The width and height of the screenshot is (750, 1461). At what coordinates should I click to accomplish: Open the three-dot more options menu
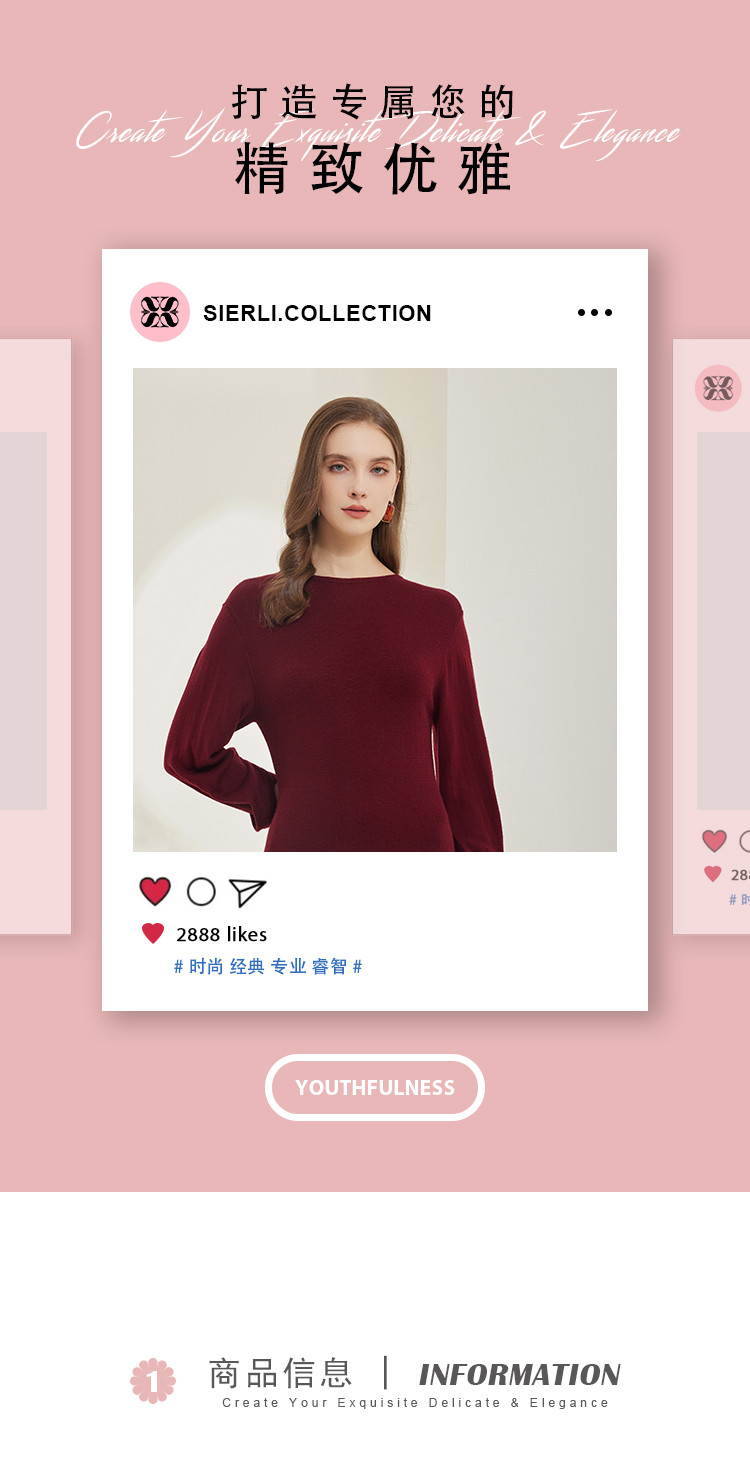click(x=595, y=313)
